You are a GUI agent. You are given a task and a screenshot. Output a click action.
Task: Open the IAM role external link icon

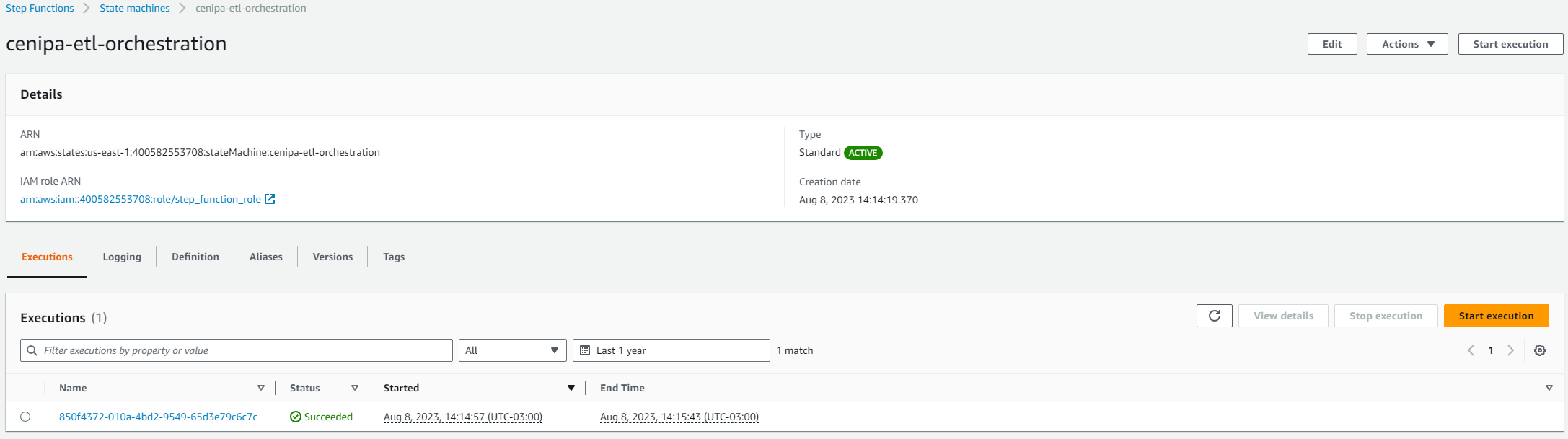click(270, 199)
